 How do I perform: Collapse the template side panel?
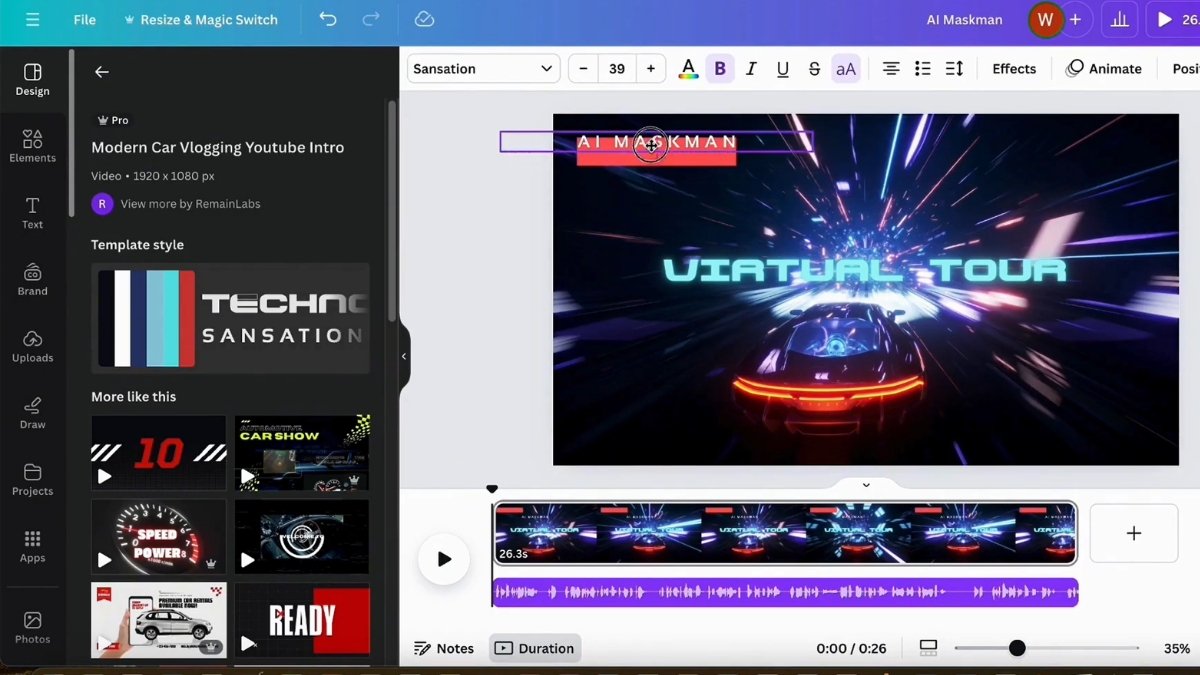pos(404,355)
